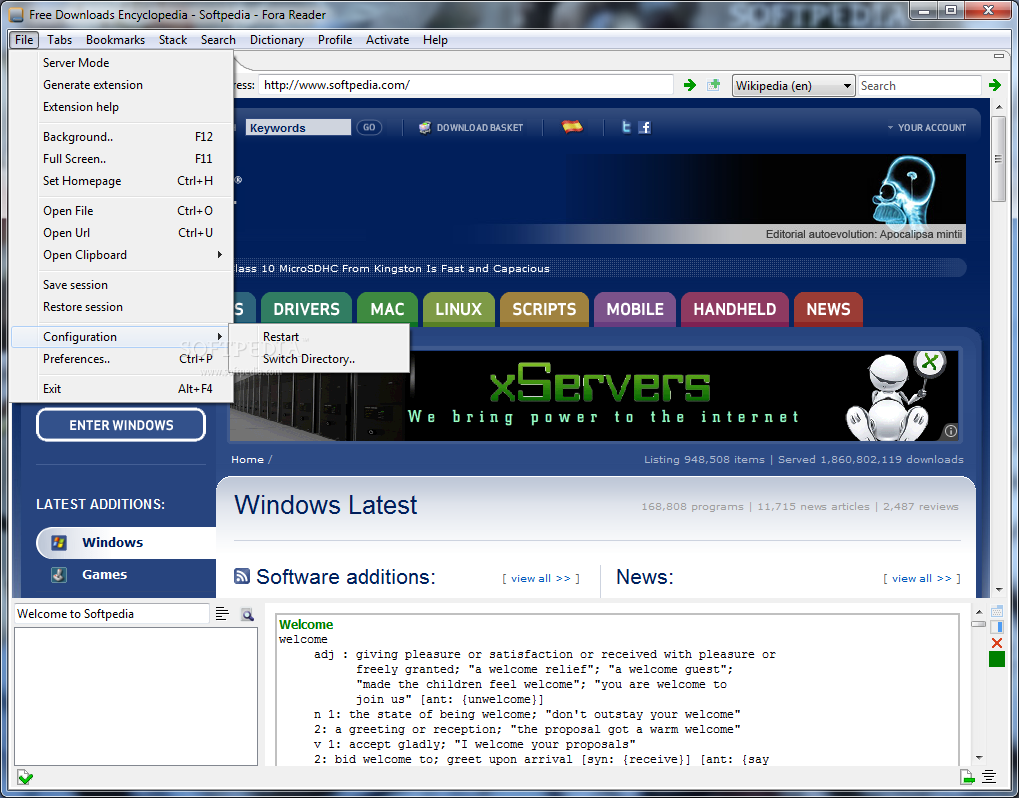
Task: Click the Download Basket icon
Action: [424, 127]
